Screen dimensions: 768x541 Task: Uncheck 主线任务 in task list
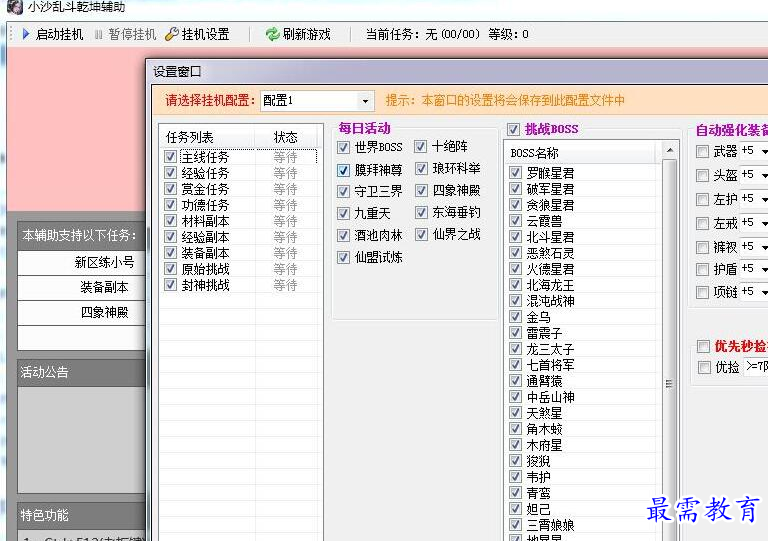click(170, 157)
